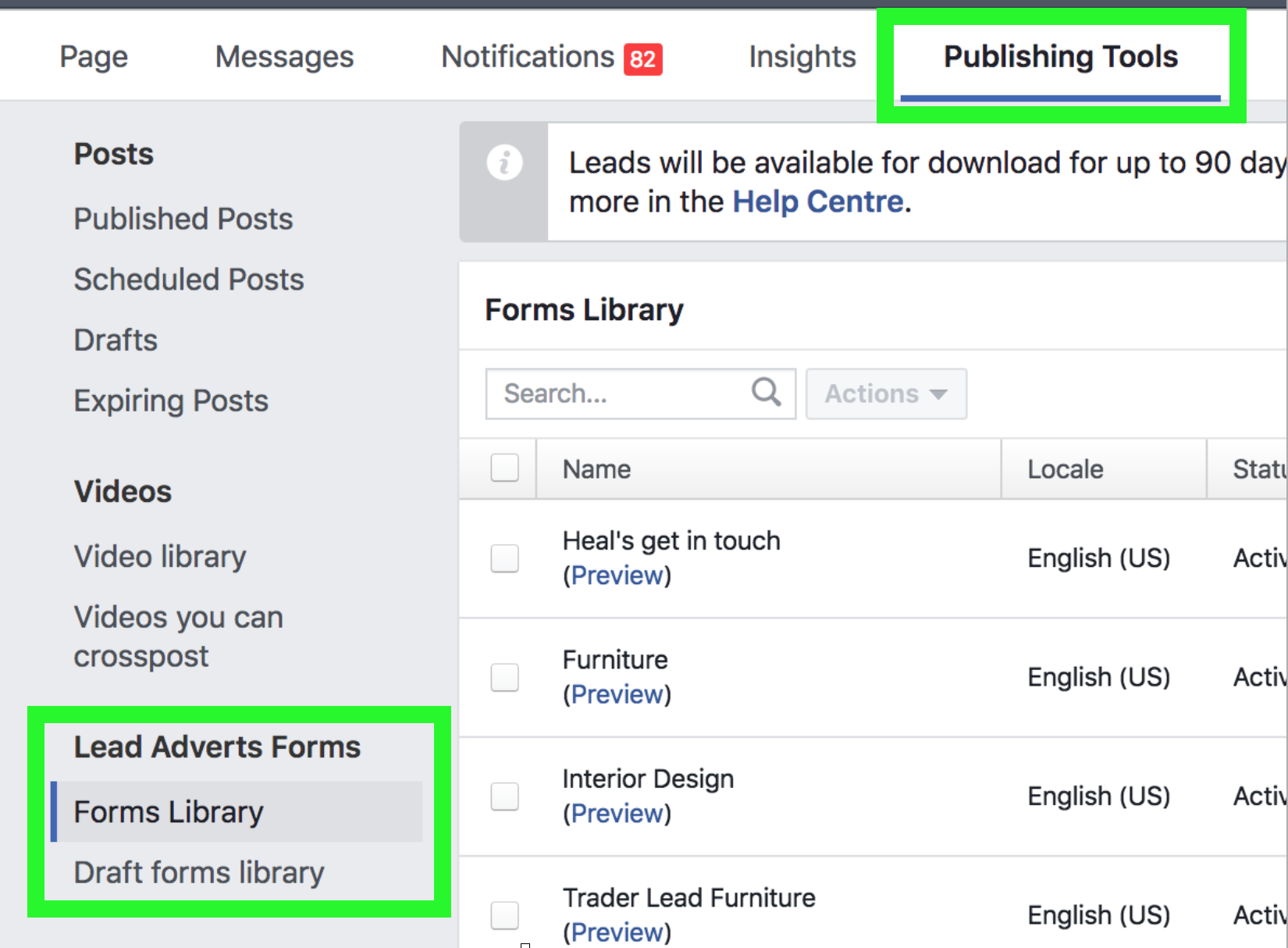Screen dimensions: 1288x948
Task: Select Forms Library in sidebar
Action: pos(237,812)
